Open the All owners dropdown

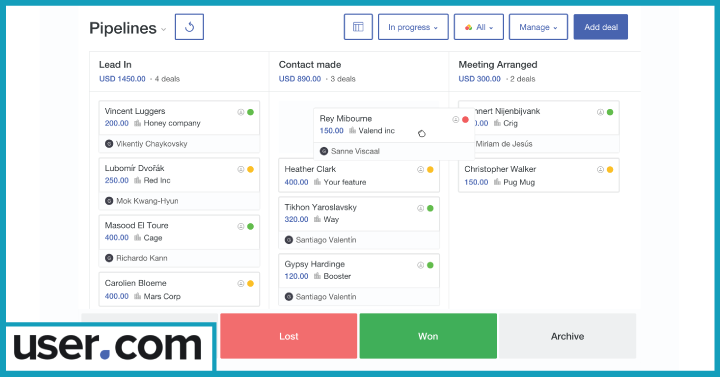coord(478,27)
